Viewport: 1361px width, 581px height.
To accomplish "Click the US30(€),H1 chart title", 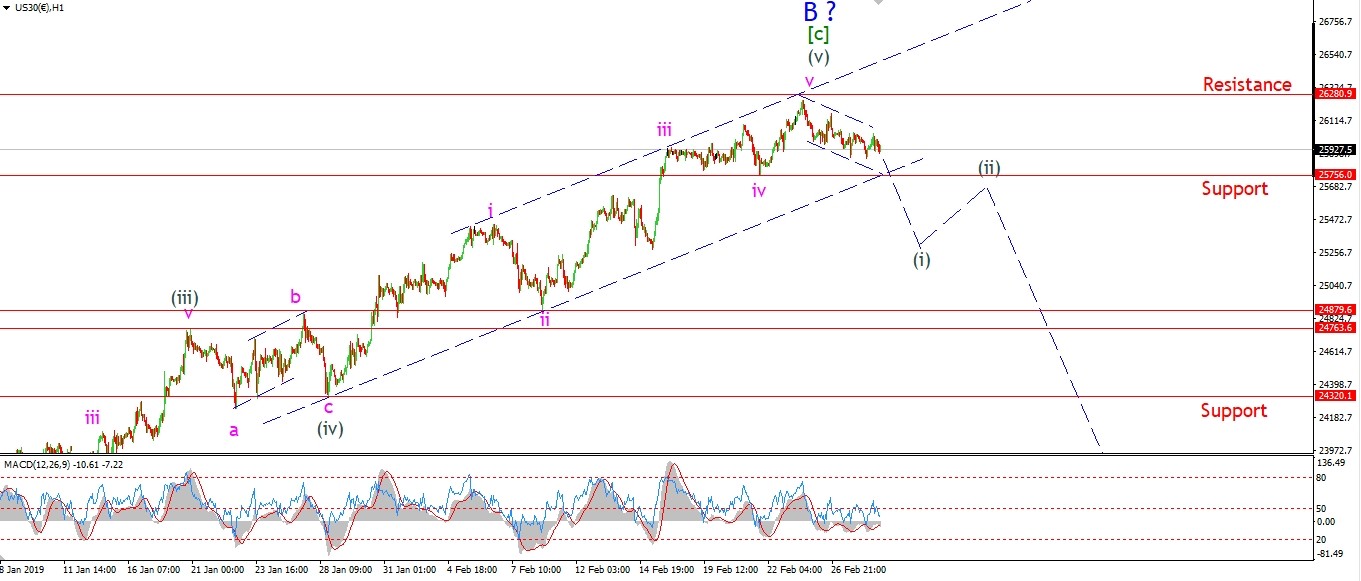I will click(x=41, y=7).
